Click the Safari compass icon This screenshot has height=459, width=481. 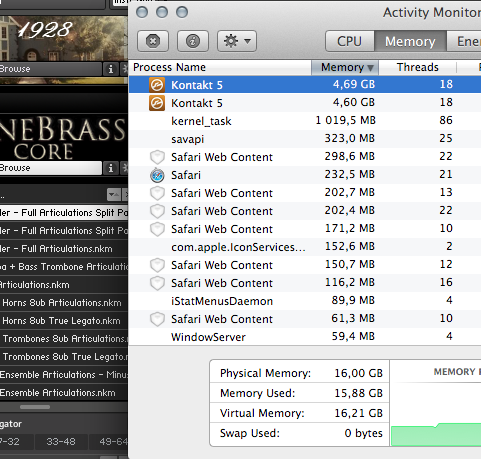(157, 175)
